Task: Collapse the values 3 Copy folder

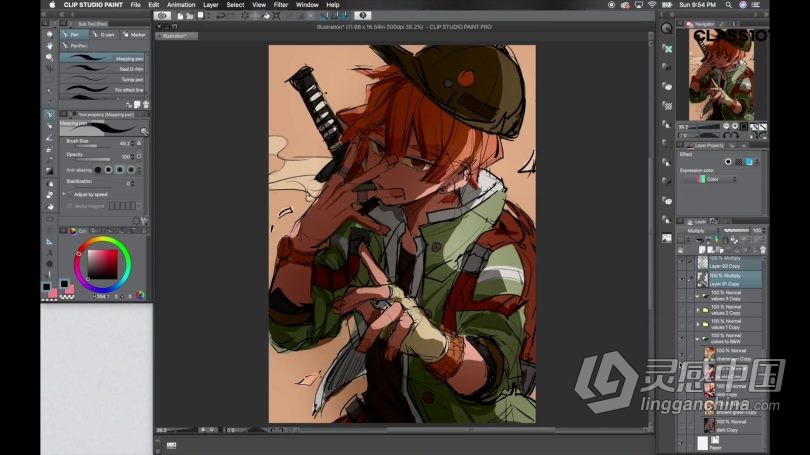Action: (697, 296)
